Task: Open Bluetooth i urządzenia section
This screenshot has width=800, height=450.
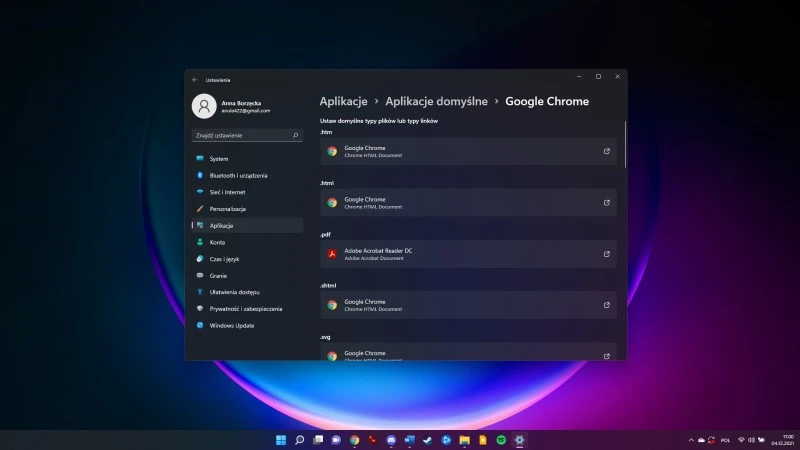Action: pos(247,176)
